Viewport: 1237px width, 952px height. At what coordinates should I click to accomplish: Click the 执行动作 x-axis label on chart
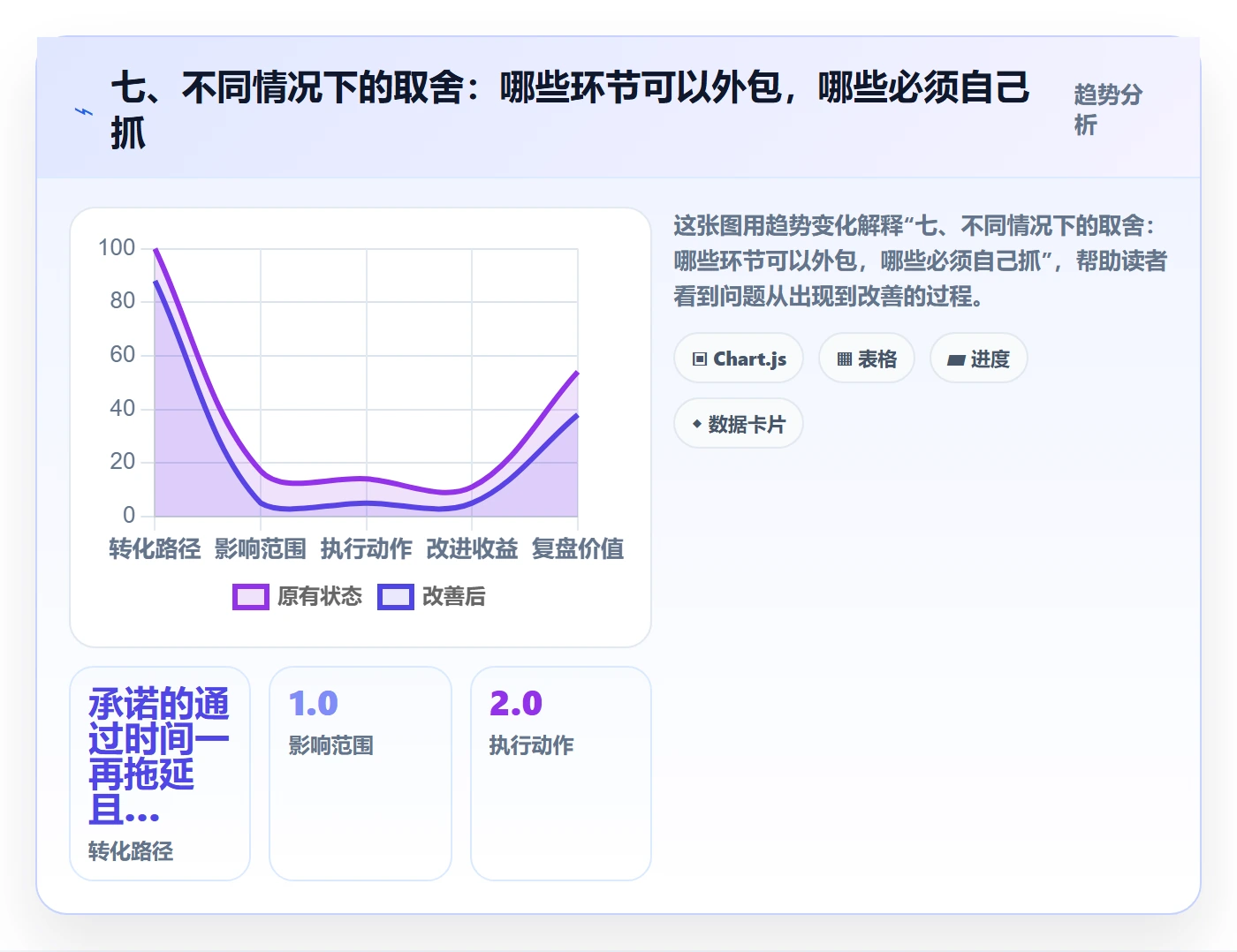click(x=367, y=549)
